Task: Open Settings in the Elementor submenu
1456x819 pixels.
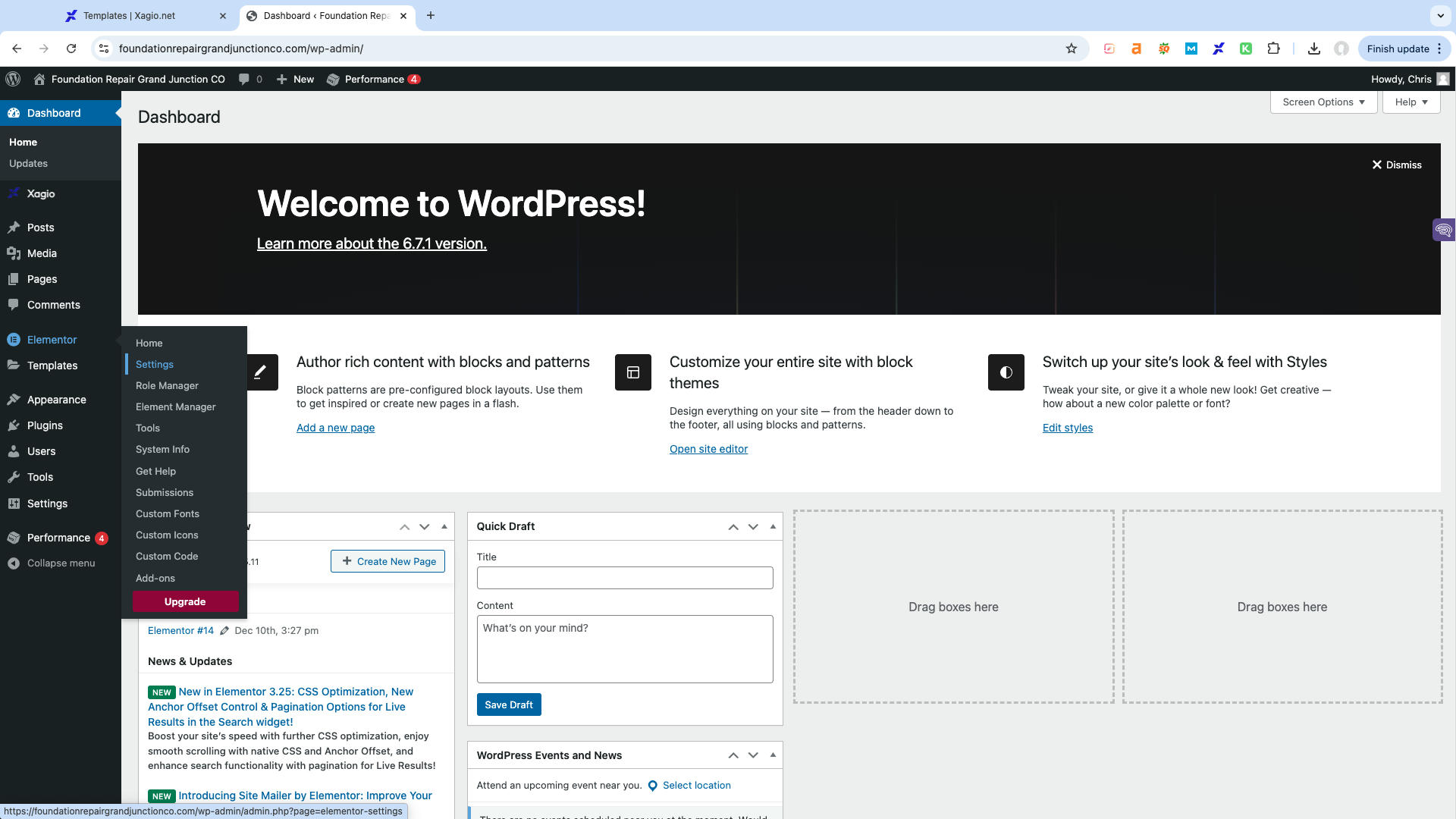Action: coord(155,365)
